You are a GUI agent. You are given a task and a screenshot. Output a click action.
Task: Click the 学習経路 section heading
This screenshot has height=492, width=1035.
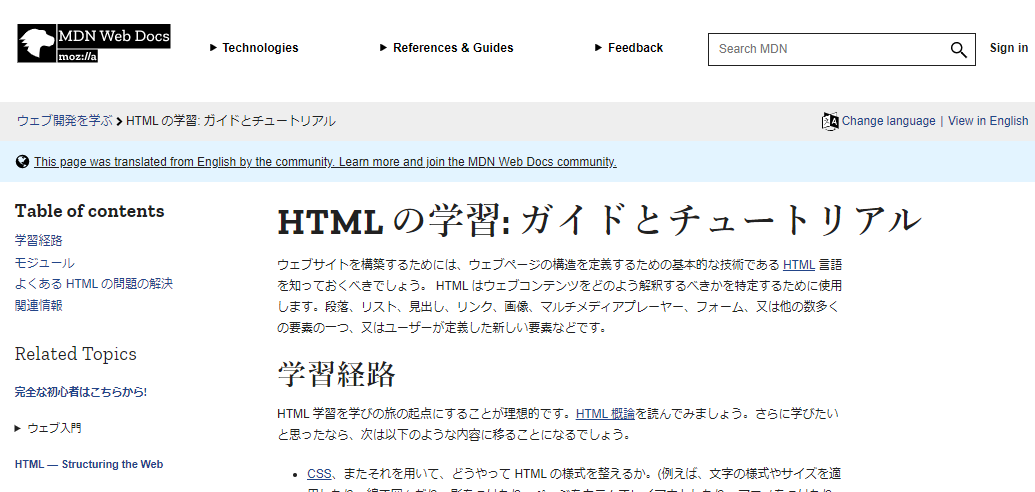pyautogui.click(x=336, y=374)
